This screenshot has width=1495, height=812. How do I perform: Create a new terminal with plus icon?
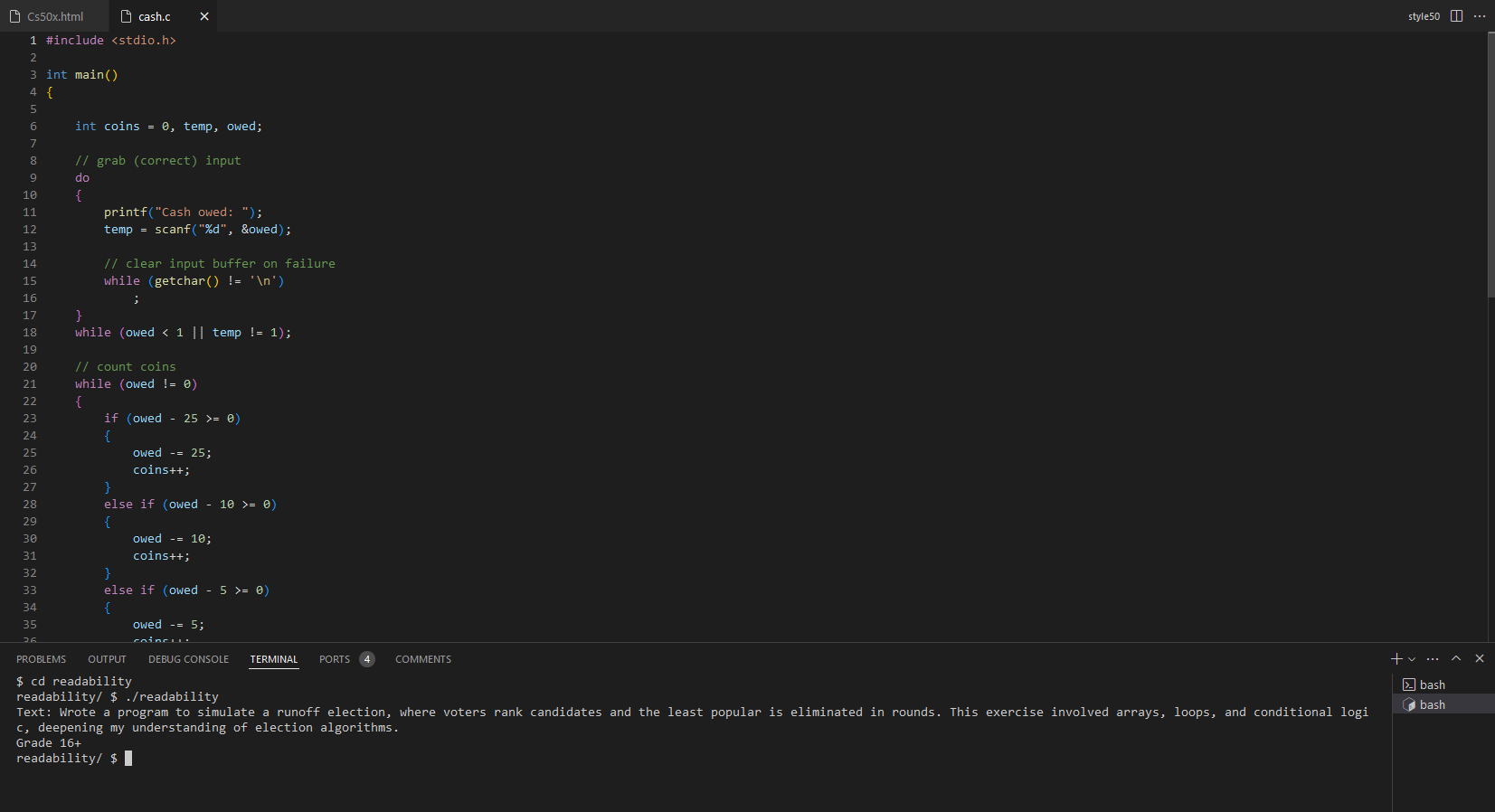pyautogui.click(x=1396, y=658)
